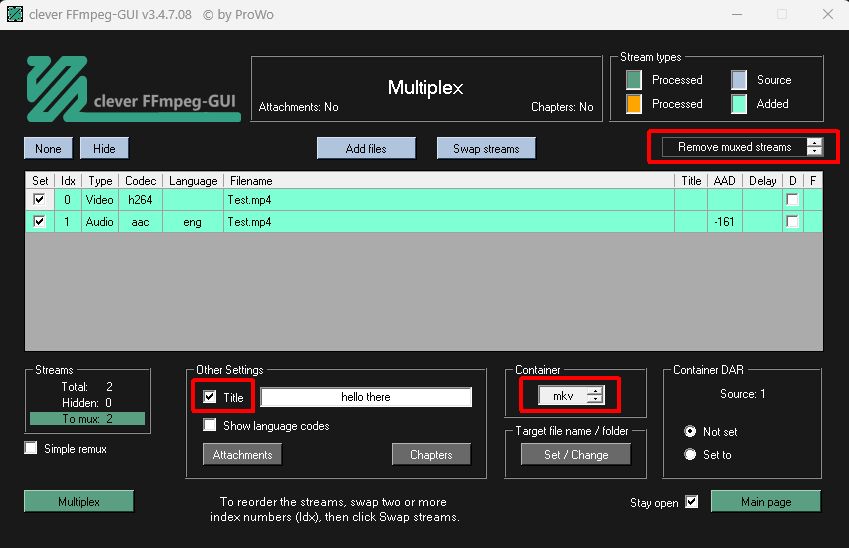Click the AAD column header
The height and width of the screenshot is (548, 849).
pyautogui.click(x=724, y=180)
